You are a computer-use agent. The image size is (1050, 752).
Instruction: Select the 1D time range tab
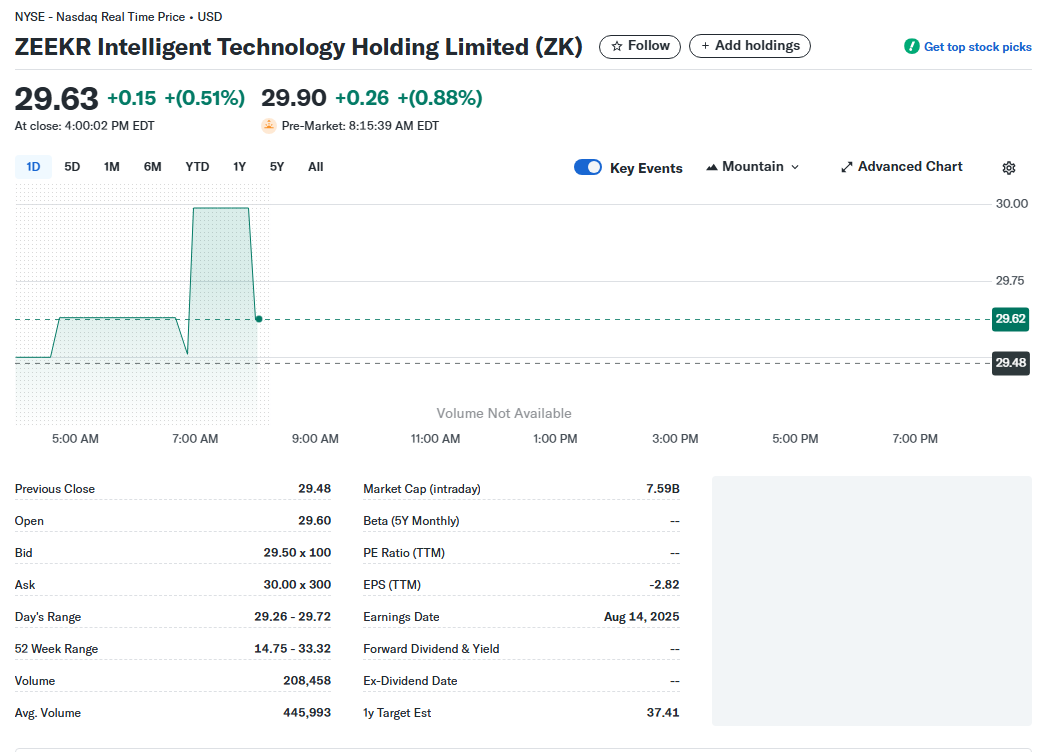coord(33,167)
